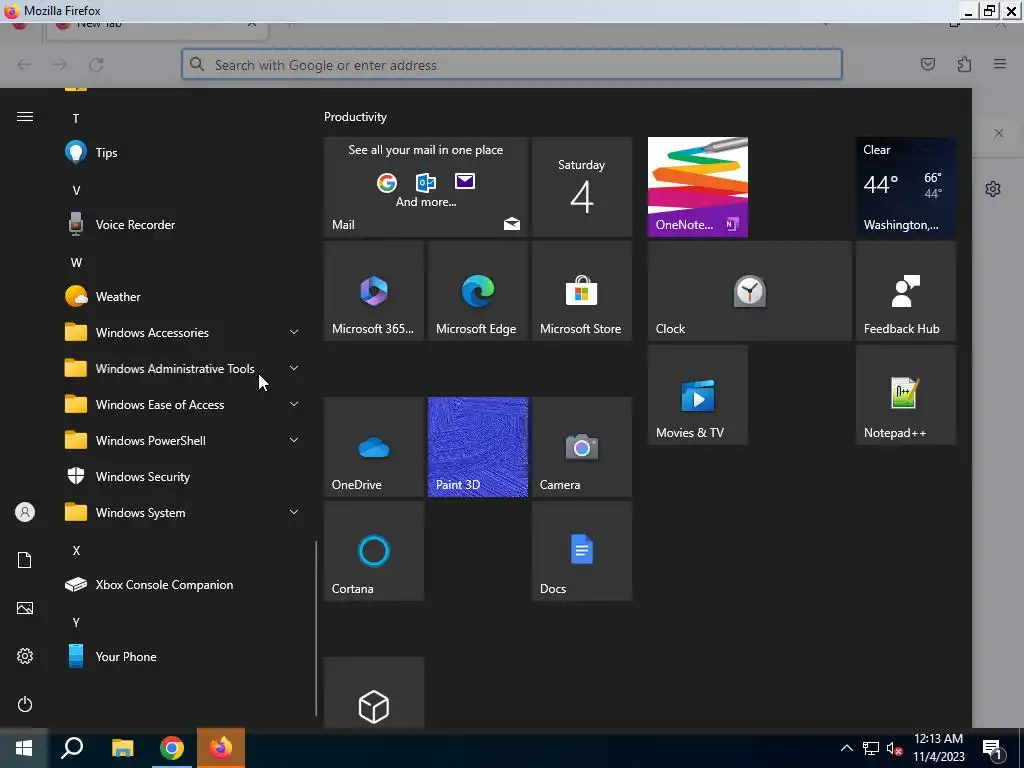1024x768 pixels.
Task: Open Firefox extensions button
Action: click(964, 64)
